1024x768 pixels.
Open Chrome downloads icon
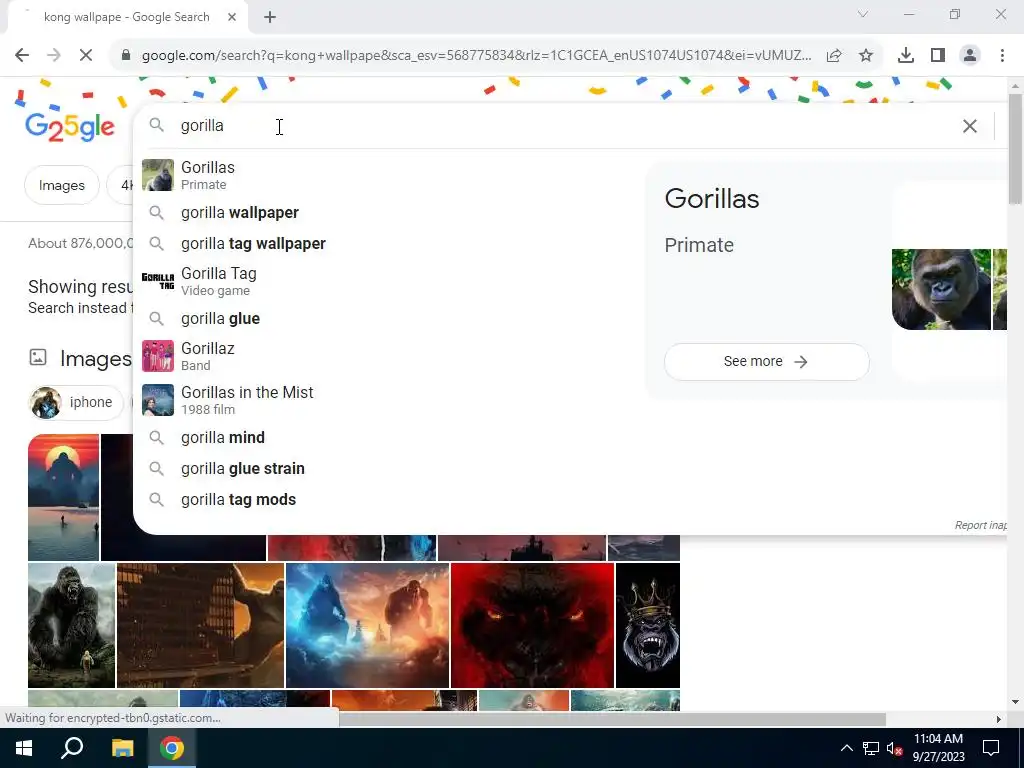pyautogui.click(x=906, y=56)
